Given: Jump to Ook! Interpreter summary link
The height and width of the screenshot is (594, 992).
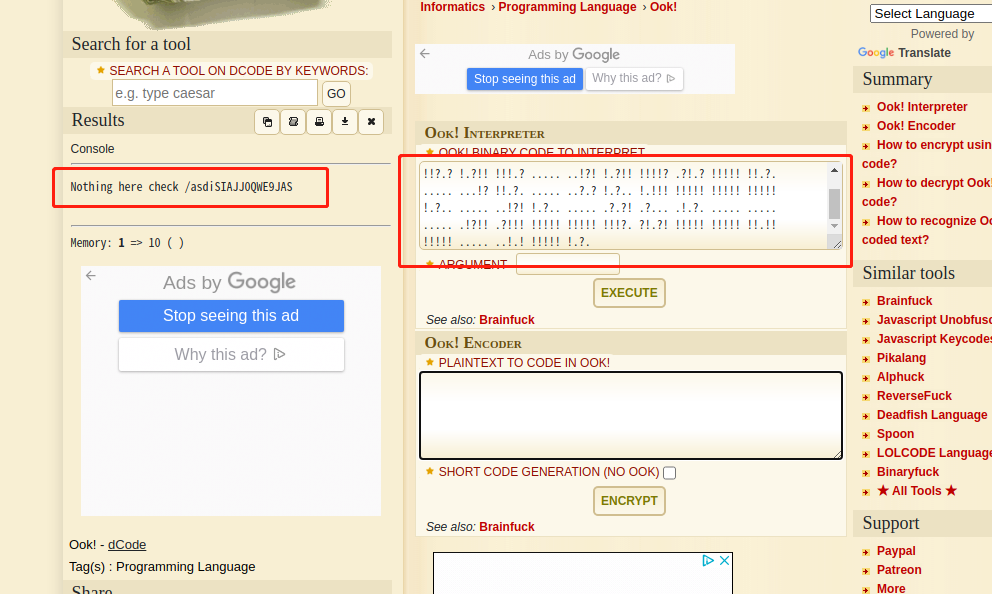Looking at the screenshot, I should (922, 107).
